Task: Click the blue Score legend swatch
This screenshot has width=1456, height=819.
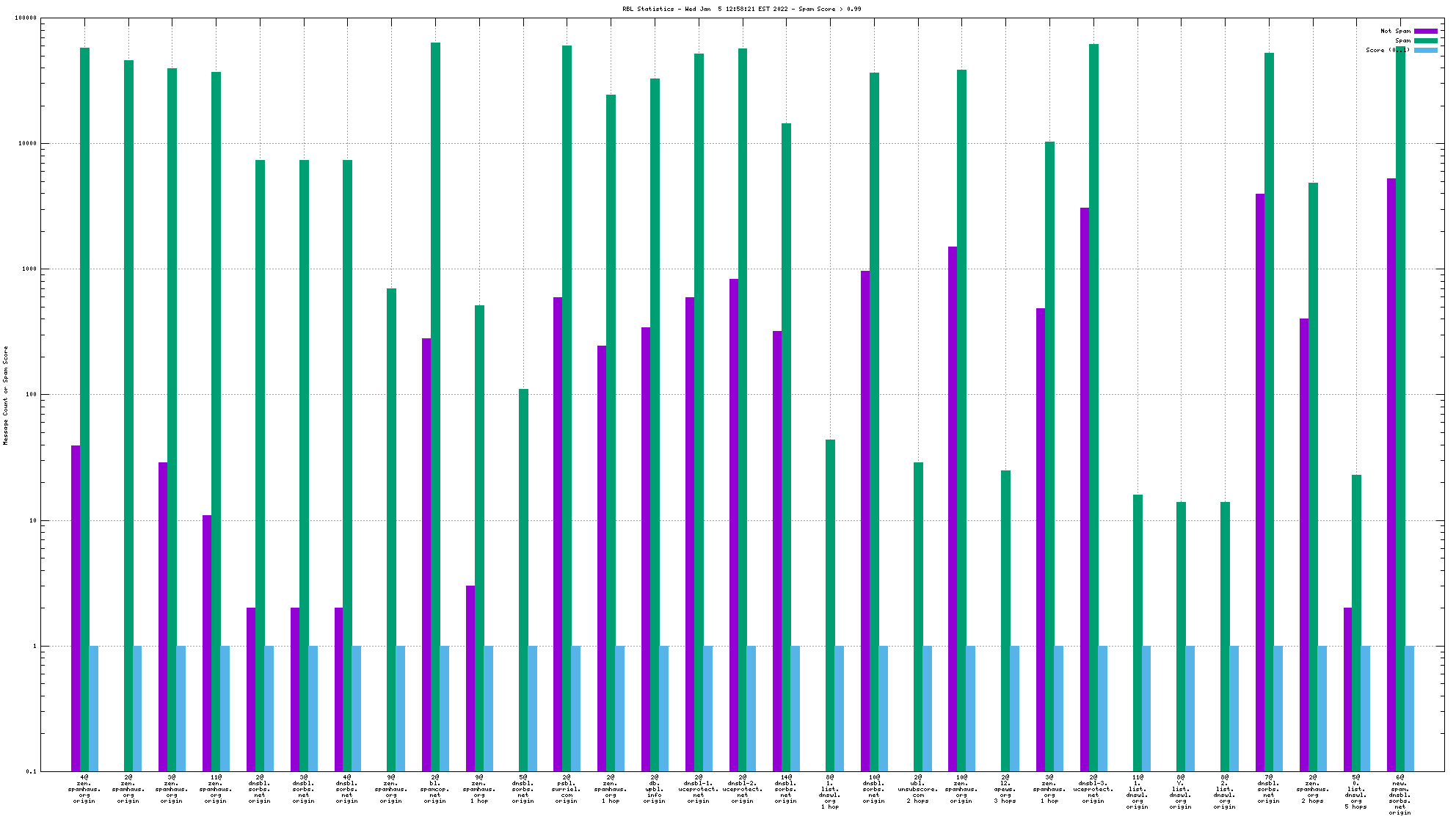Action: (x=1425, y=50)
